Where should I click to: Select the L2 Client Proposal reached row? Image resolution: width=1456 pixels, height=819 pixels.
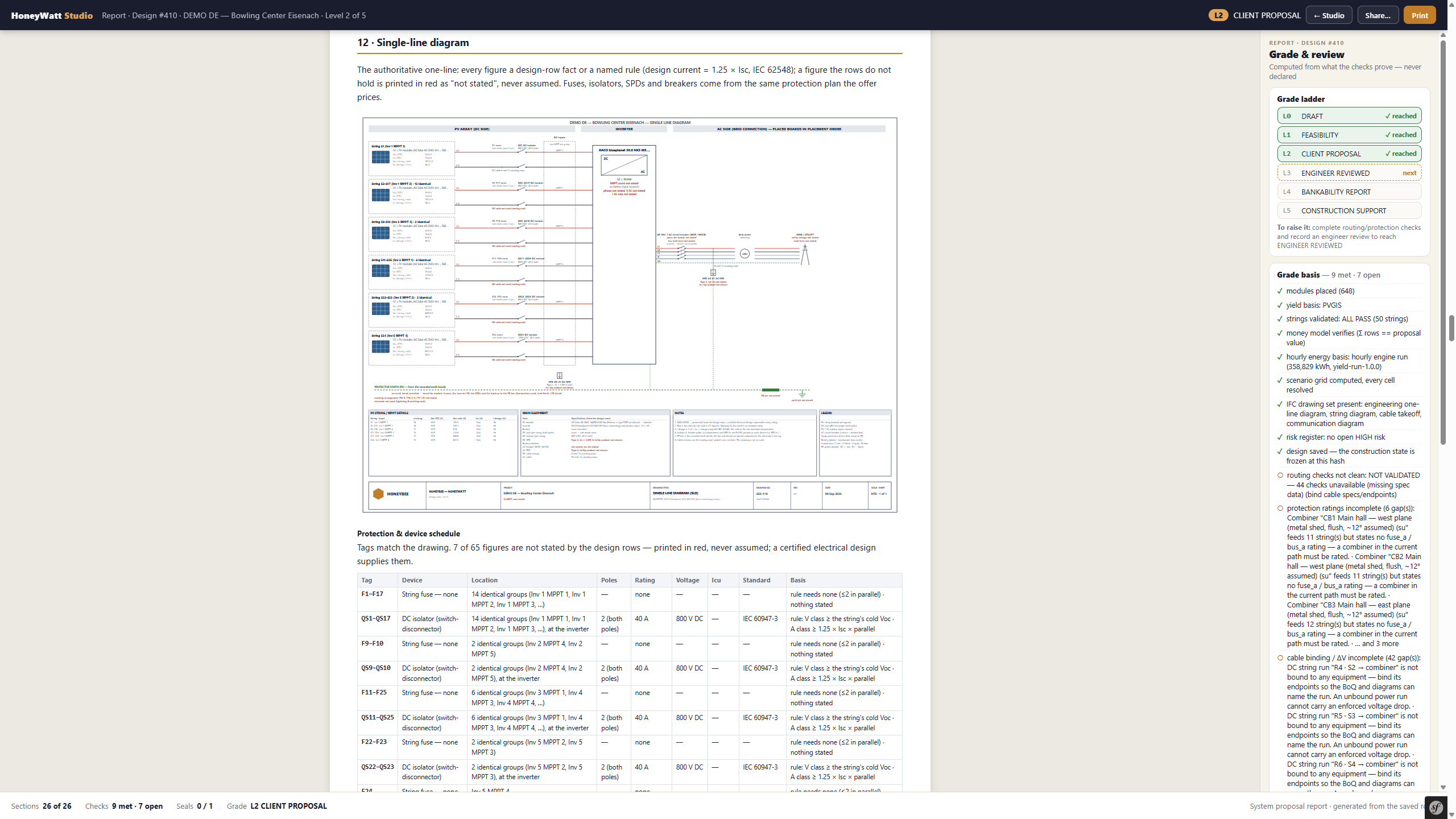(x=1349, y=154)
